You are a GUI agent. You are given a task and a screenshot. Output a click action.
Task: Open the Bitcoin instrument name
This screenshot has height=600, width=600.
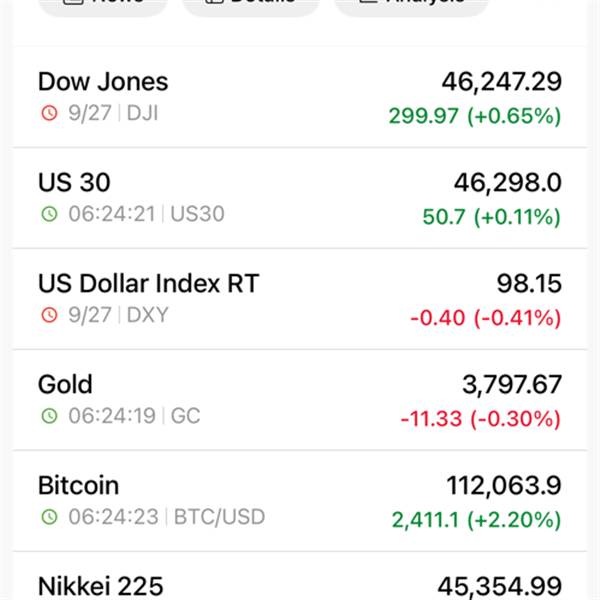point(78,486)
